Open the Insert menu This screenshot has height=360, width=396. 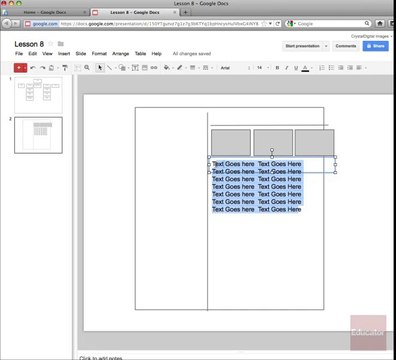pyautogui.click(x=64, y=53)
